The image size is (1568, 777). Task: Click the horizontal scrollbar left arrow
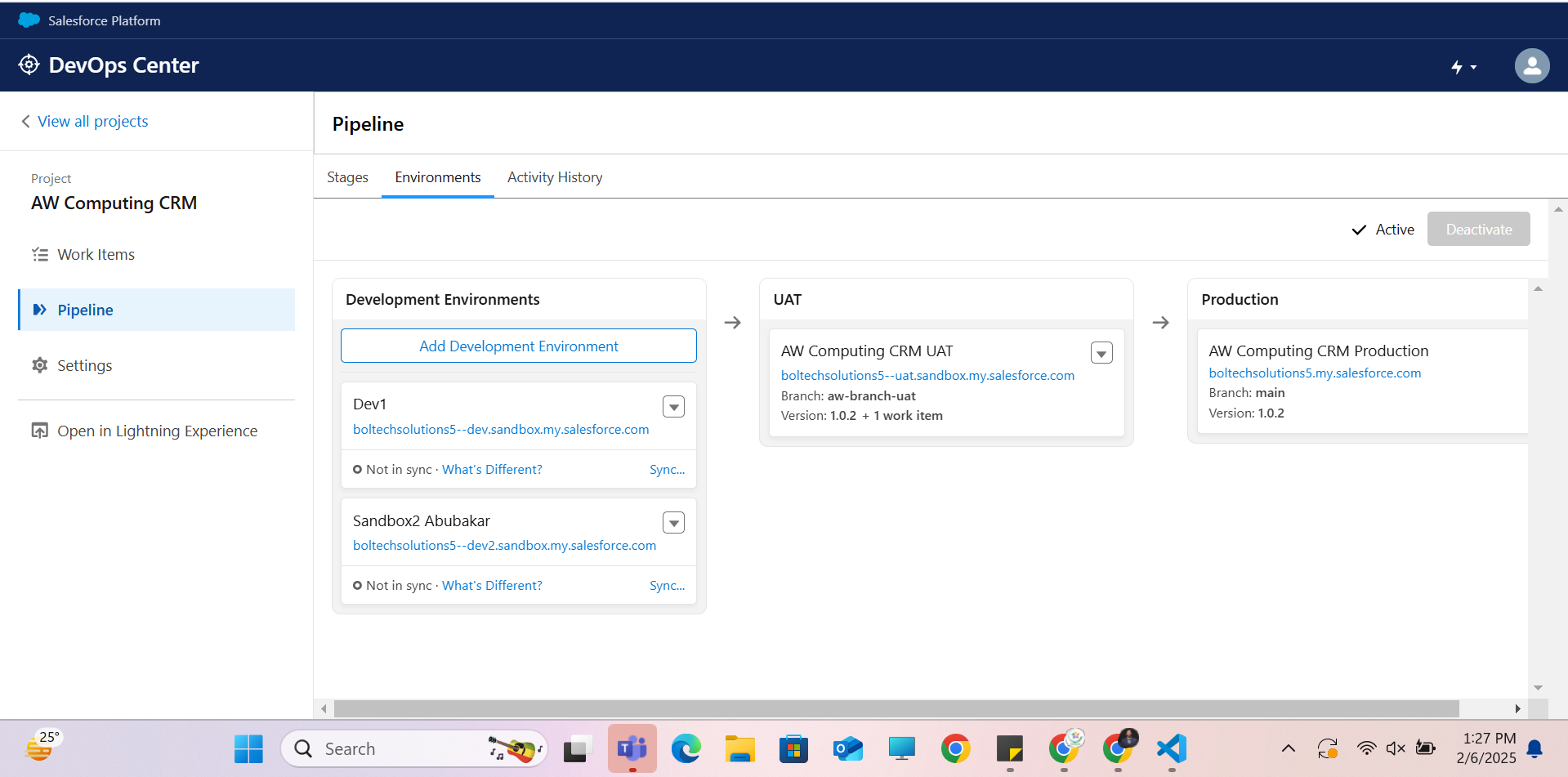tap(324, 708)
